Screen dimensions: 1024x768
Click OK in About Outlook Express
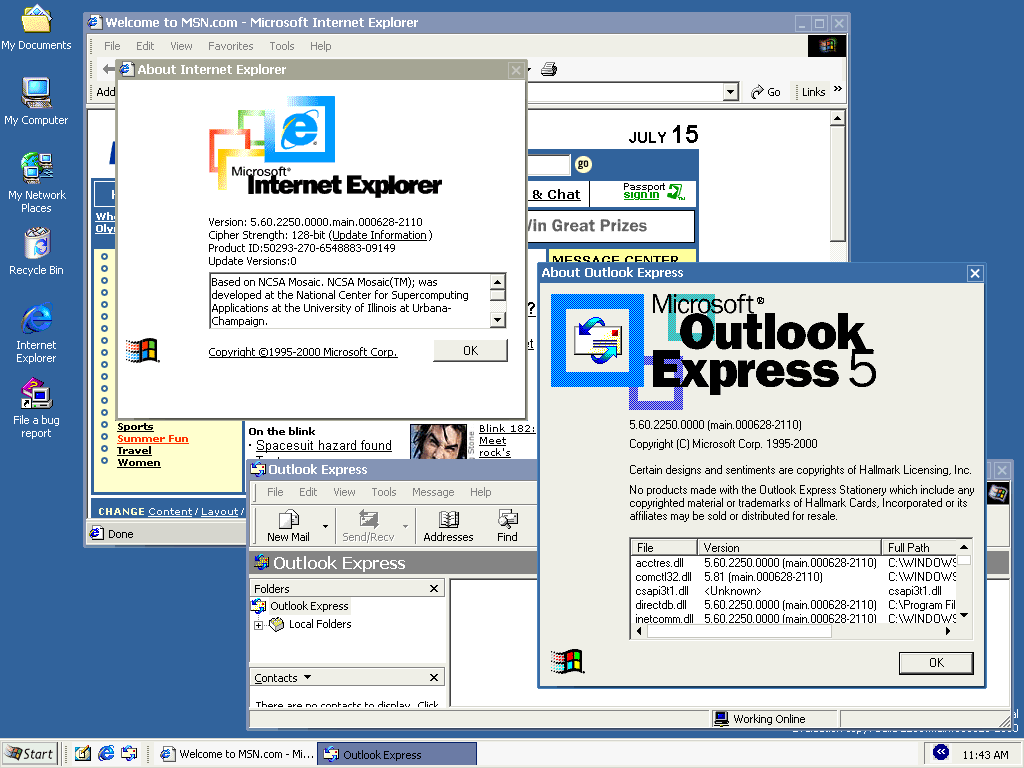tap(936, 663)
